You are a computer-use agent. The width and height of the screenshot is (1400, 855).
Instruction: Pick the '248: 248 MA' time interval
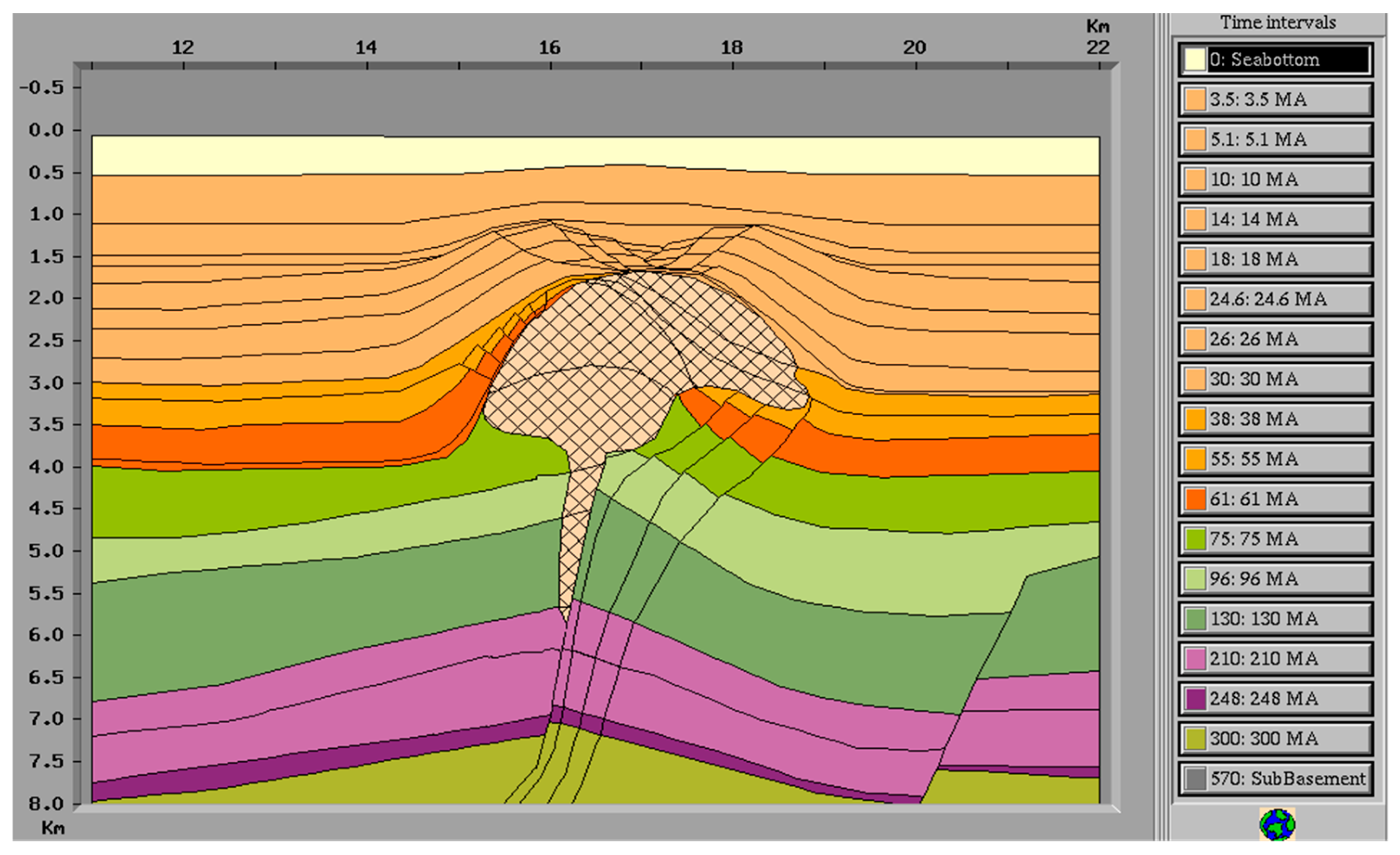click(x=1276, y=699)
